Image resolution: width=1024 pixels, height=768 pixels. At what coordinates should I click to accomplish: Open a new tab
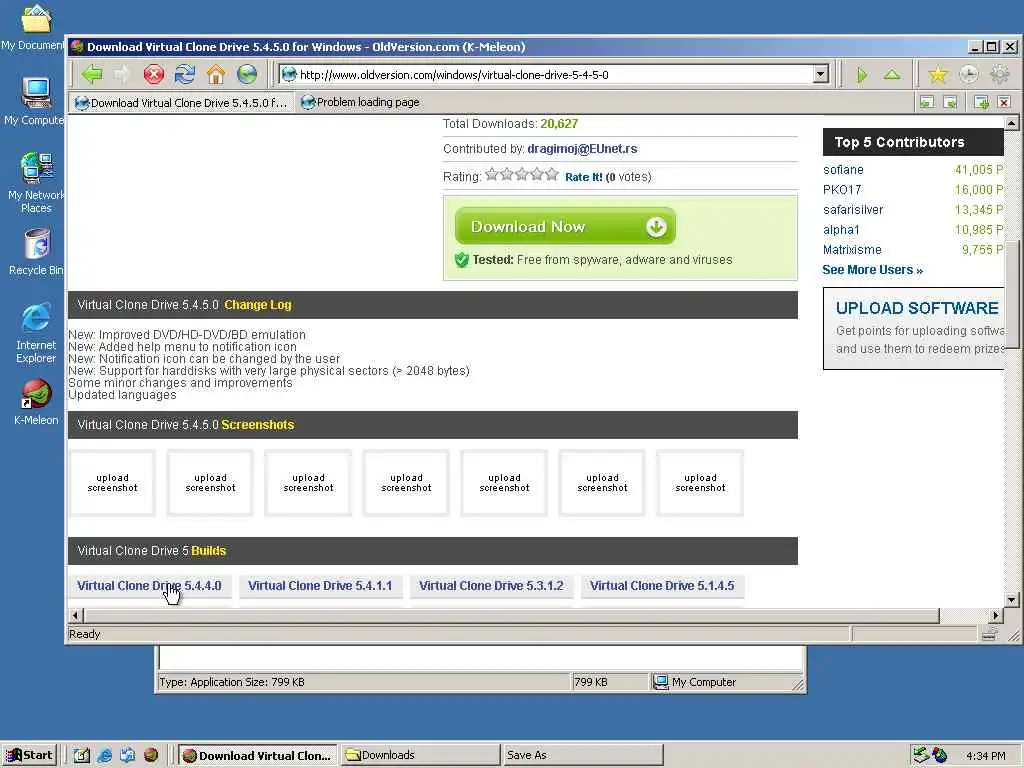[x=981, y=102]
